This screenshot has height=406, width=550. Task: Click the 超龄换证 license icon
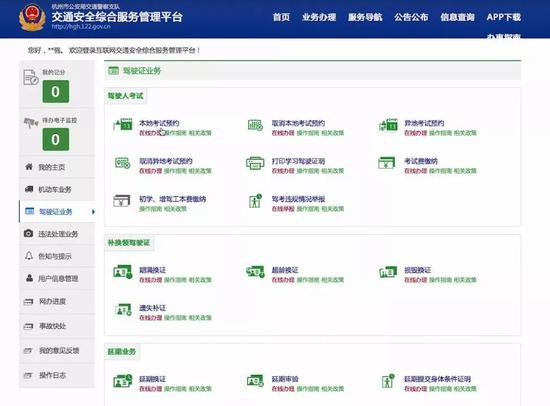click(x=255, y=272)
